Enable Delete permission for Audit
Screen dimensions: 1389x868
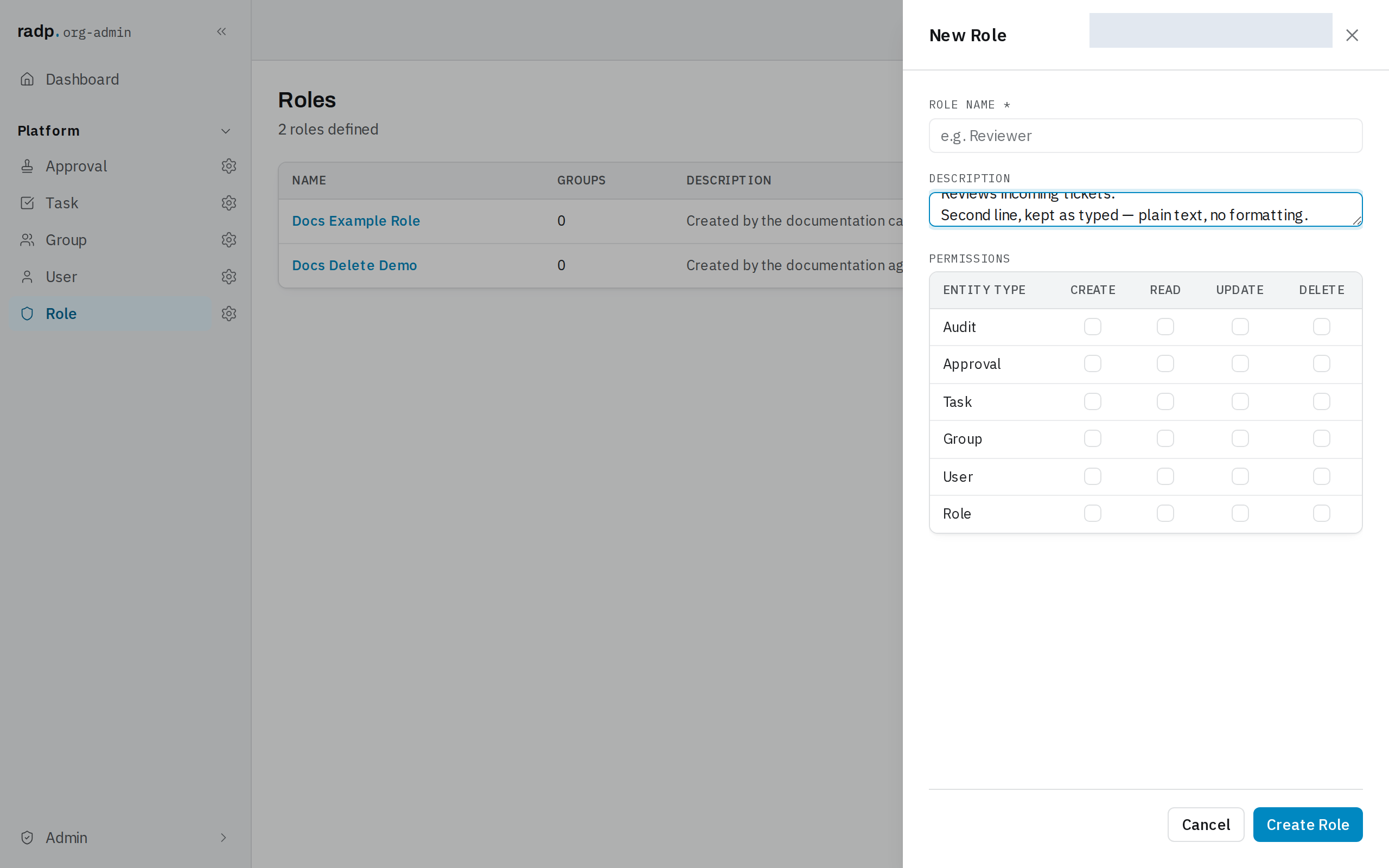tap(1321, 327)
